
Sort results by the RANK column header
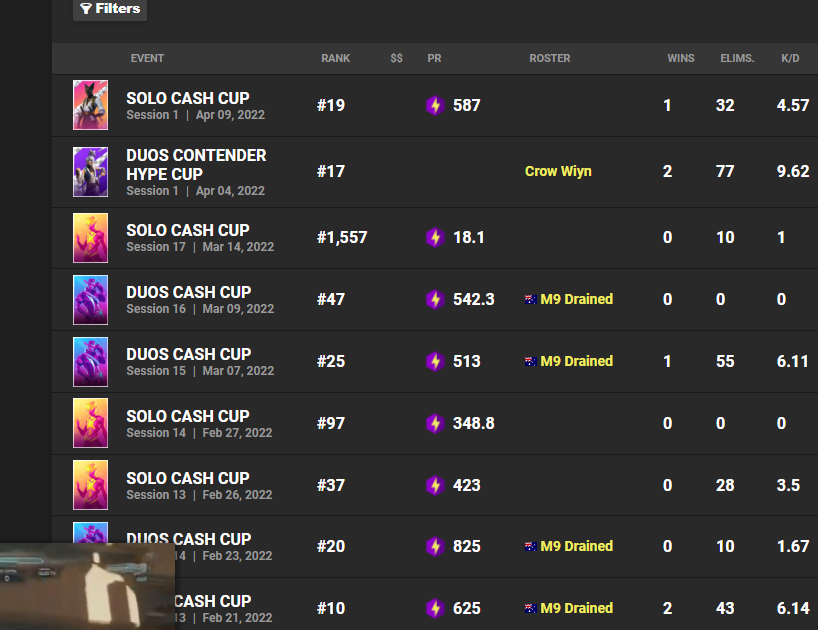pyautogui.click(x=336, y=58)
